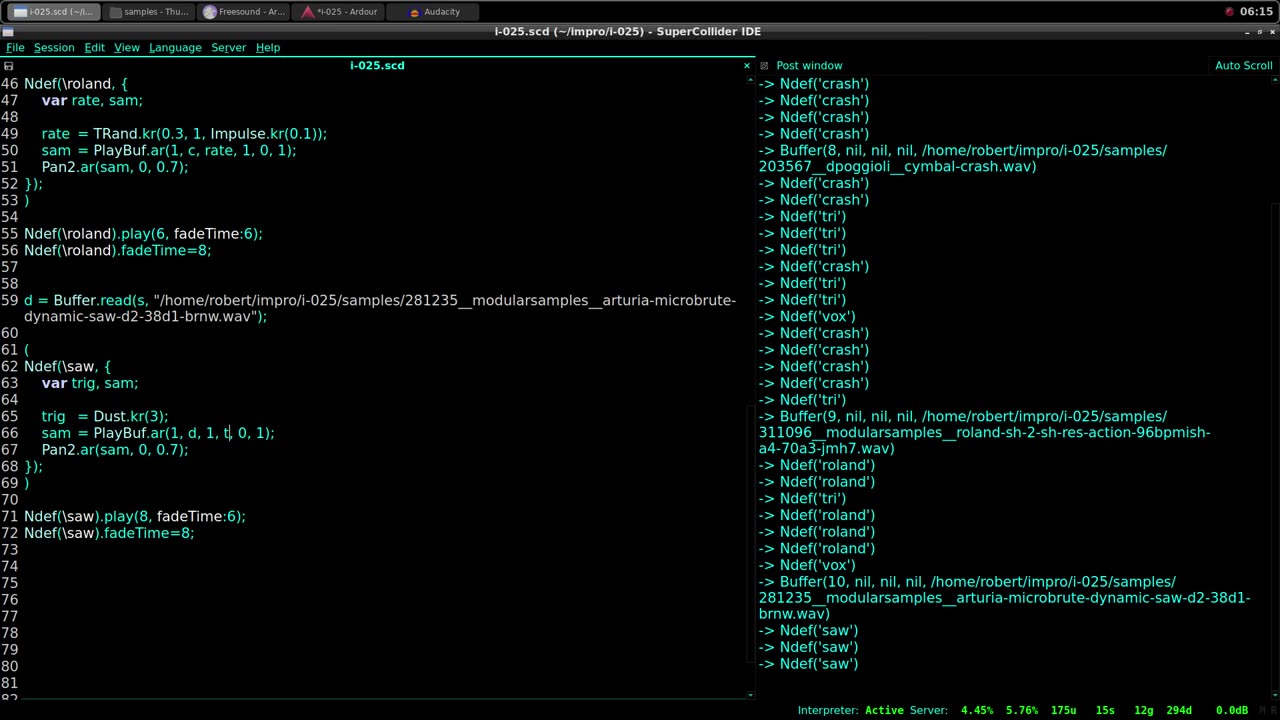The height and width of the screenshot is (720, 1280).
Task: Click the editor vertical scrollbar handle
Action: coord(750,533)
